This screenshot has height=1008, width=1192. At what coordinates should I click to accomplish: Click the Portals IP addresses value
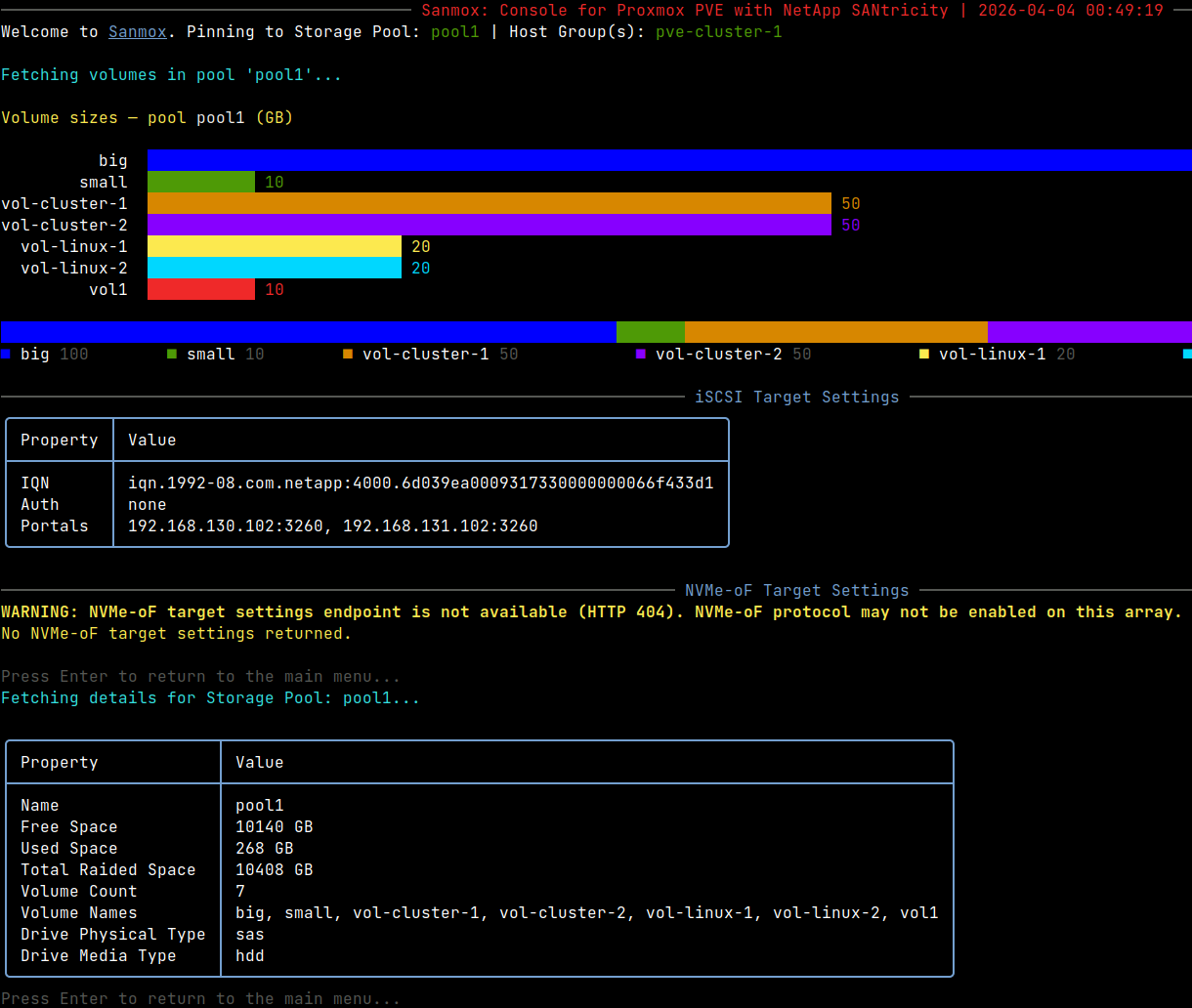(333, 526)
